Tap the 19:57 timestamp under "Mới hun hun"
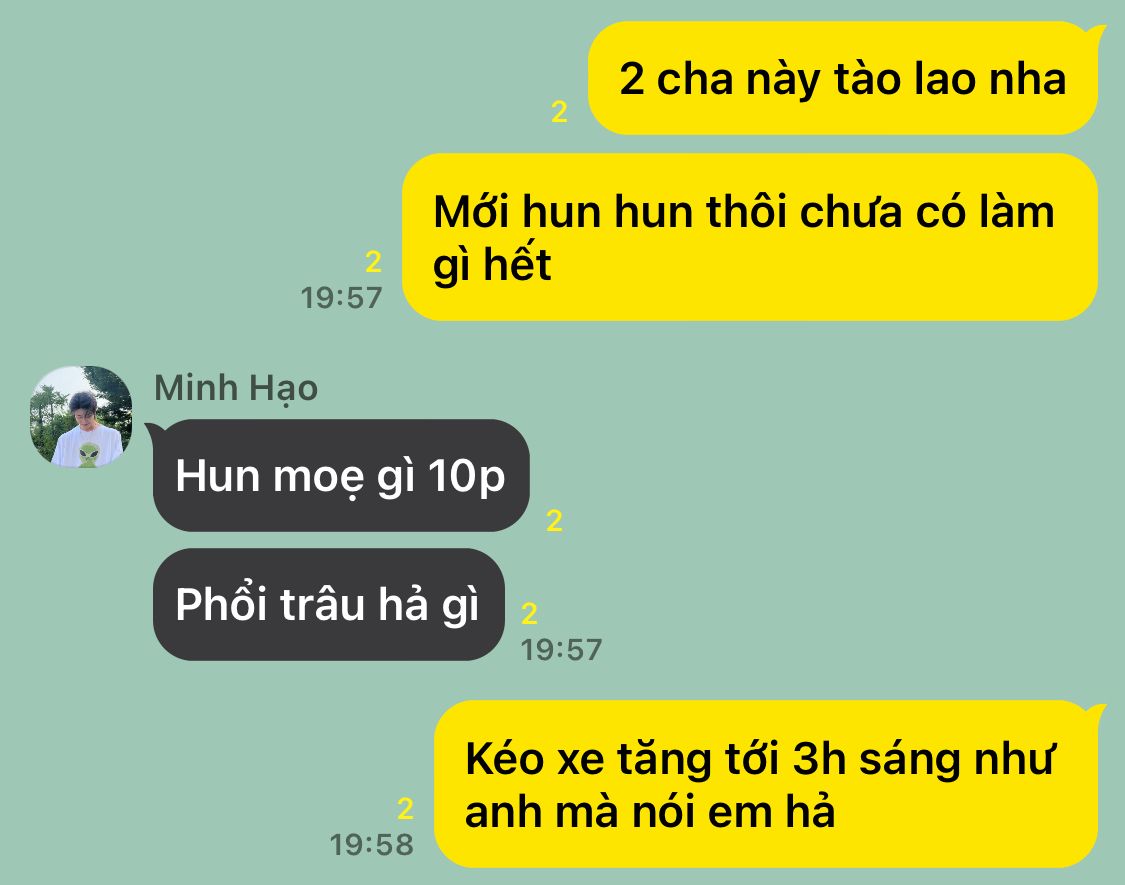Screen dimensions: 1125x885 (x=342, y=298)
